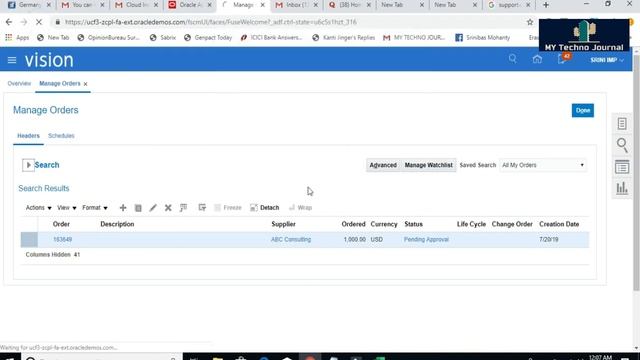Click the Freeze toolbar button
The height and width of the screenshot is (360, 640).
tap(228, 208)
